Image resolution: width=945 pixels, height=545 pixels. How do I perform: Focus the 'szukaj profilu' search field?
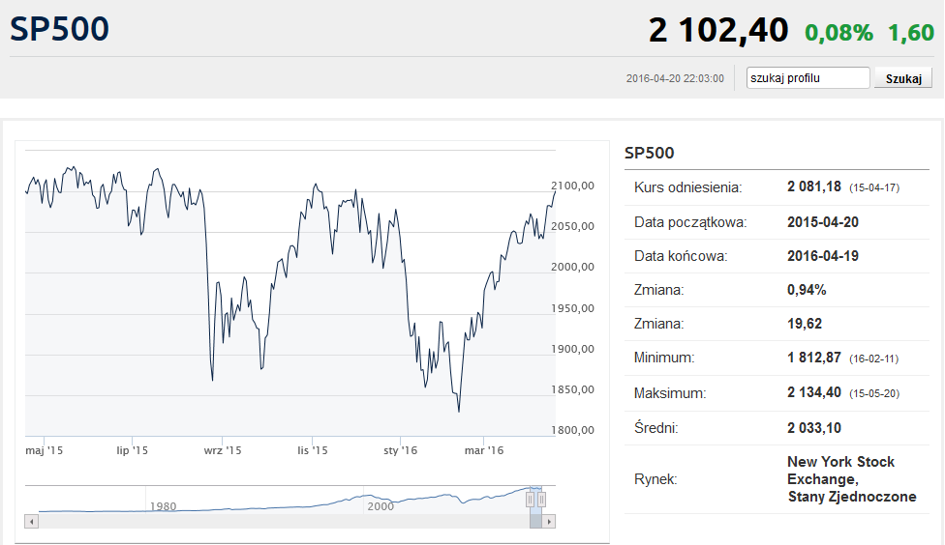click(x=808, y=78)
